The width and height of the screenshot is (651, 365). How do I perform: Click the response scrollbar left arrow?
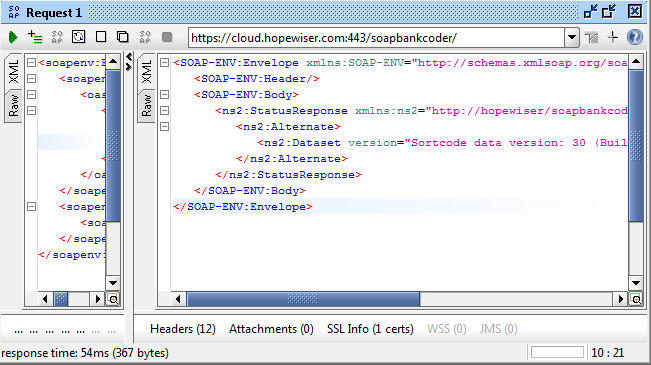(x=179, y=299)
